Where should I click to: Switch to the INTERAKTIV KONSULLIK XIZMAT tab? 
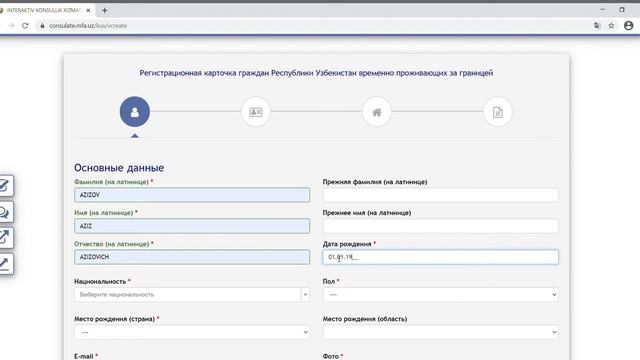pyautogui.click(x=45, y=10)
